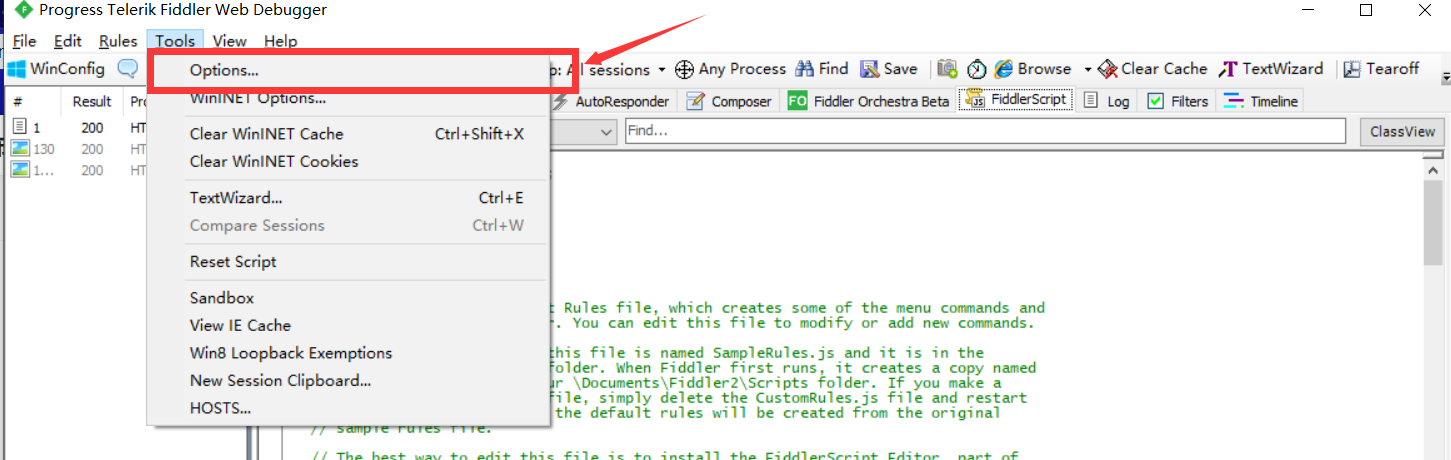Screen dimensions: 1451x460
Task: Click the Clear Cache icon
Action: tap(1107, 69)
